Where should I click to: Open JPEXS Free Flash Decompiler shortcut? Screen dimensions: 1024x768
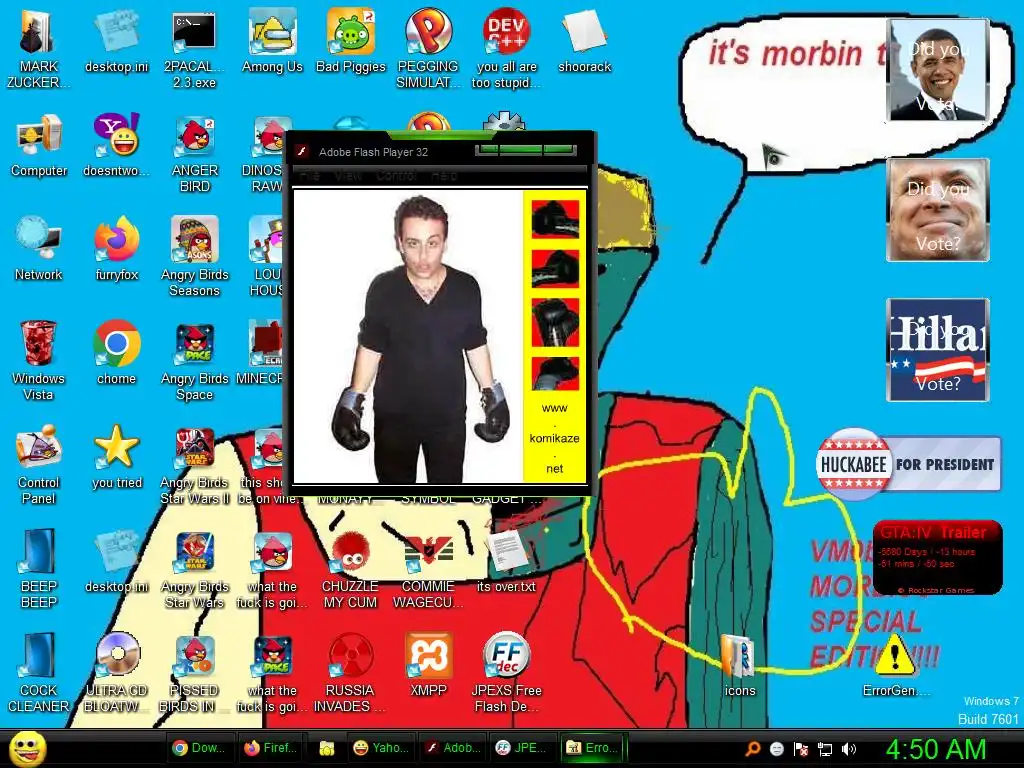point(506,672)
